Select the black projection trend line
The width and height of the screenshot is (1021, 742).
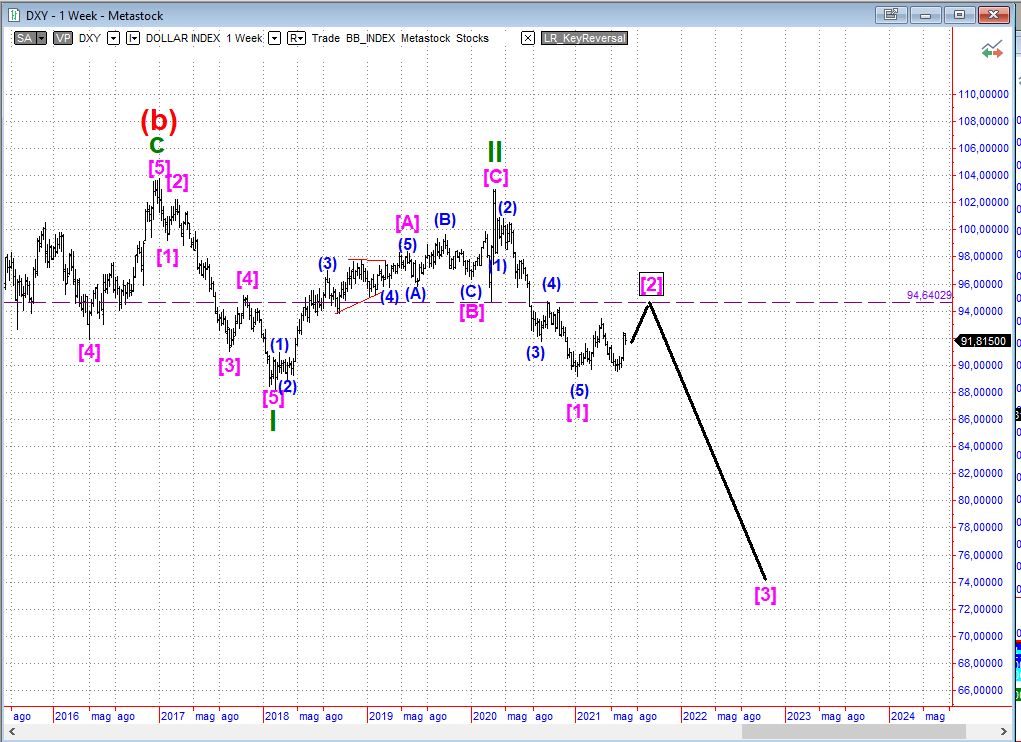tap(707, 440)
